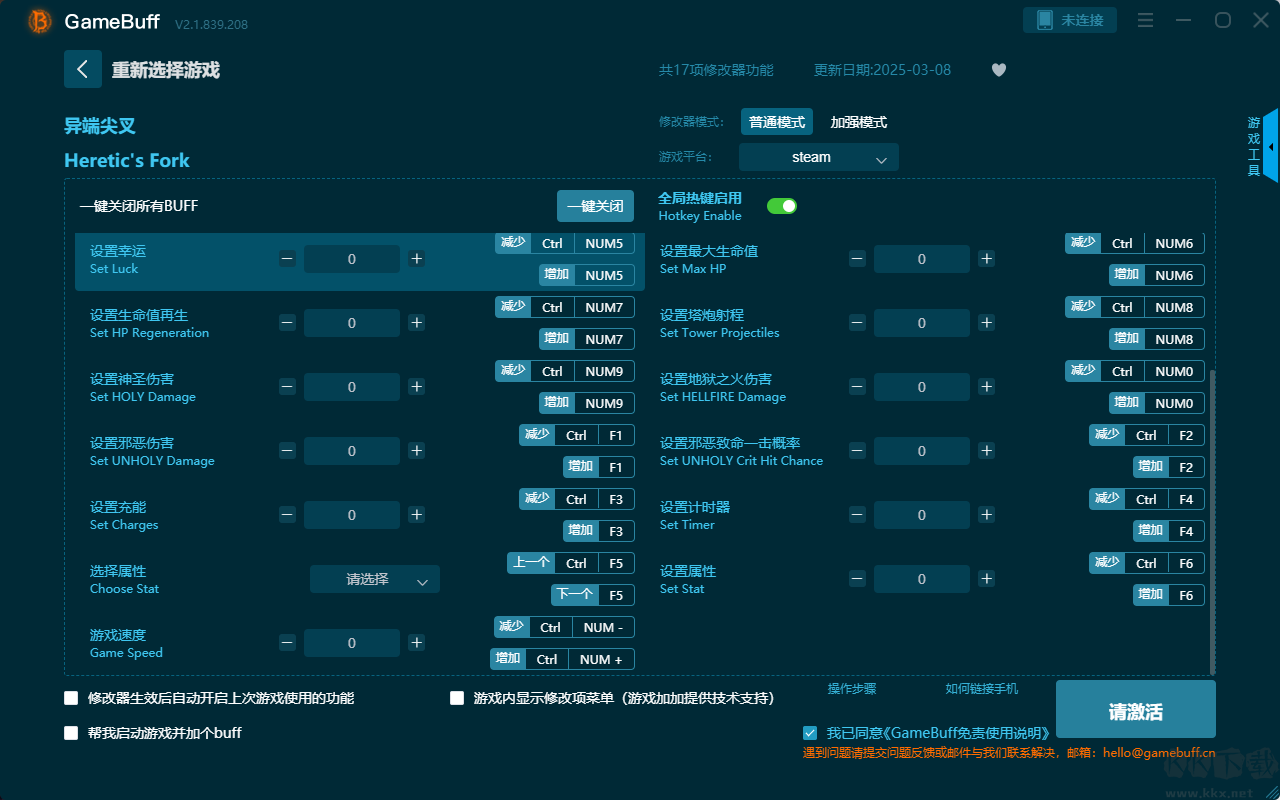This screenshot has height=800, width=1280.
Task: Check show in-game modifier menu option
Action: (x=457, y=698)
